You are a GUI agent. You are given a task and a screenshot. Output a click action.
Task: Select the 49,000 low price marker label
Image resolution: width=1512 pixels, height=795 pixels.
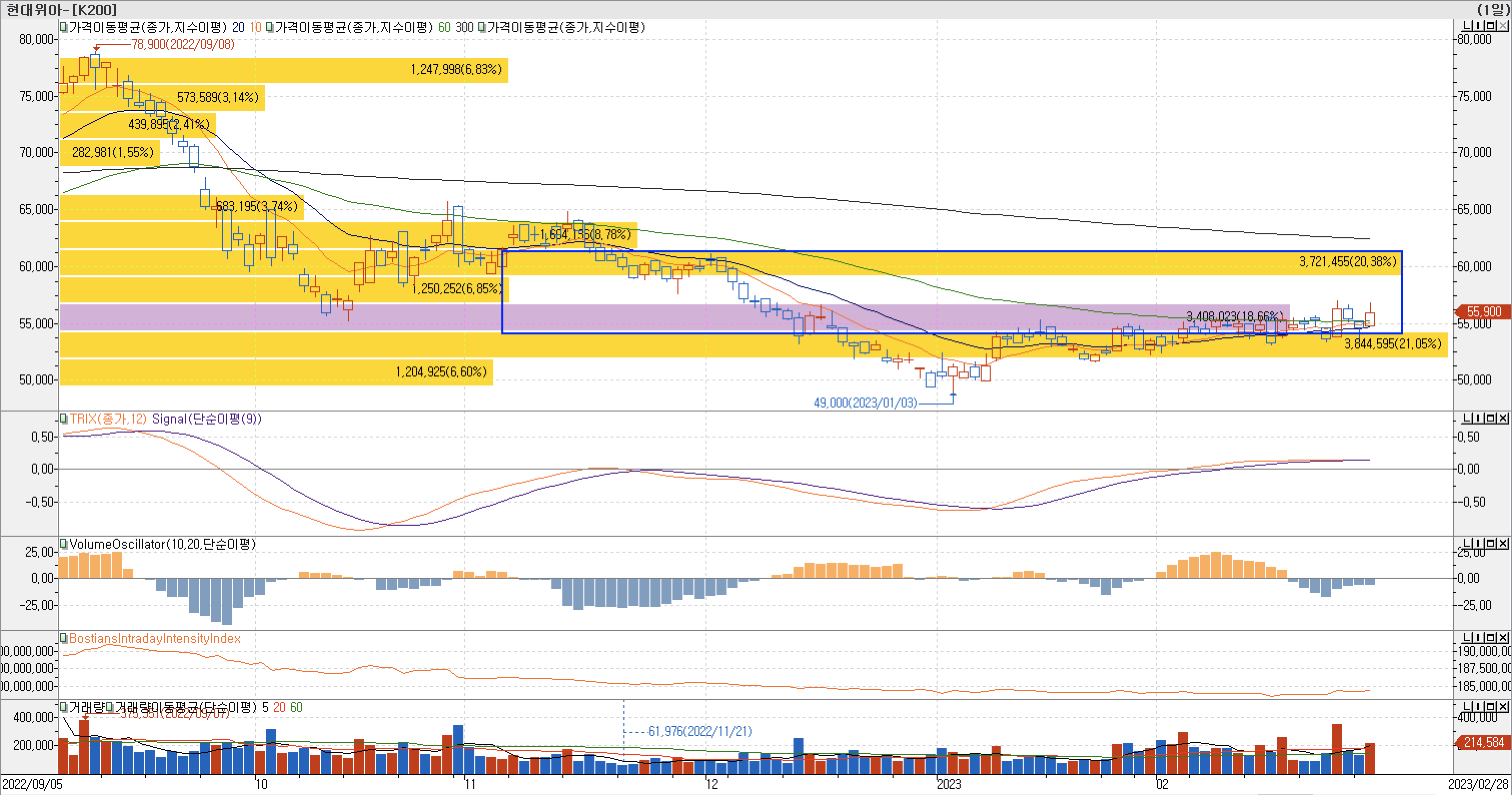tap(865, 403)
